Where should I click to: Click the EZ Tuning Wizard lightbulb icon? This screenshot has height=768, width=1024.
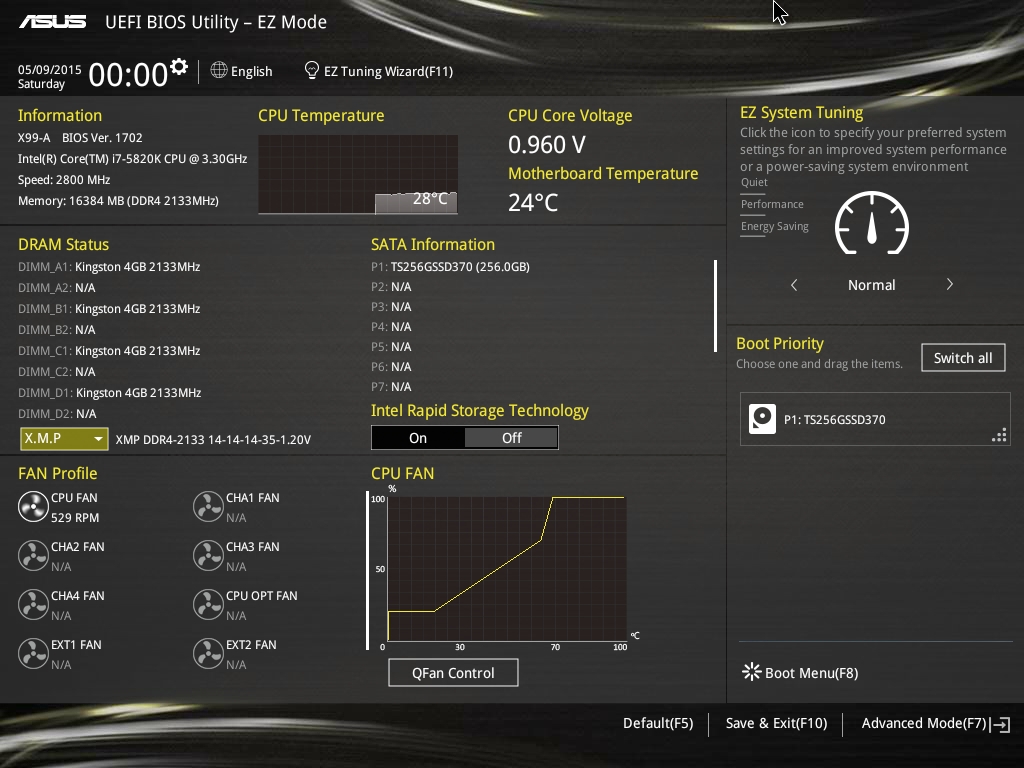312,70
